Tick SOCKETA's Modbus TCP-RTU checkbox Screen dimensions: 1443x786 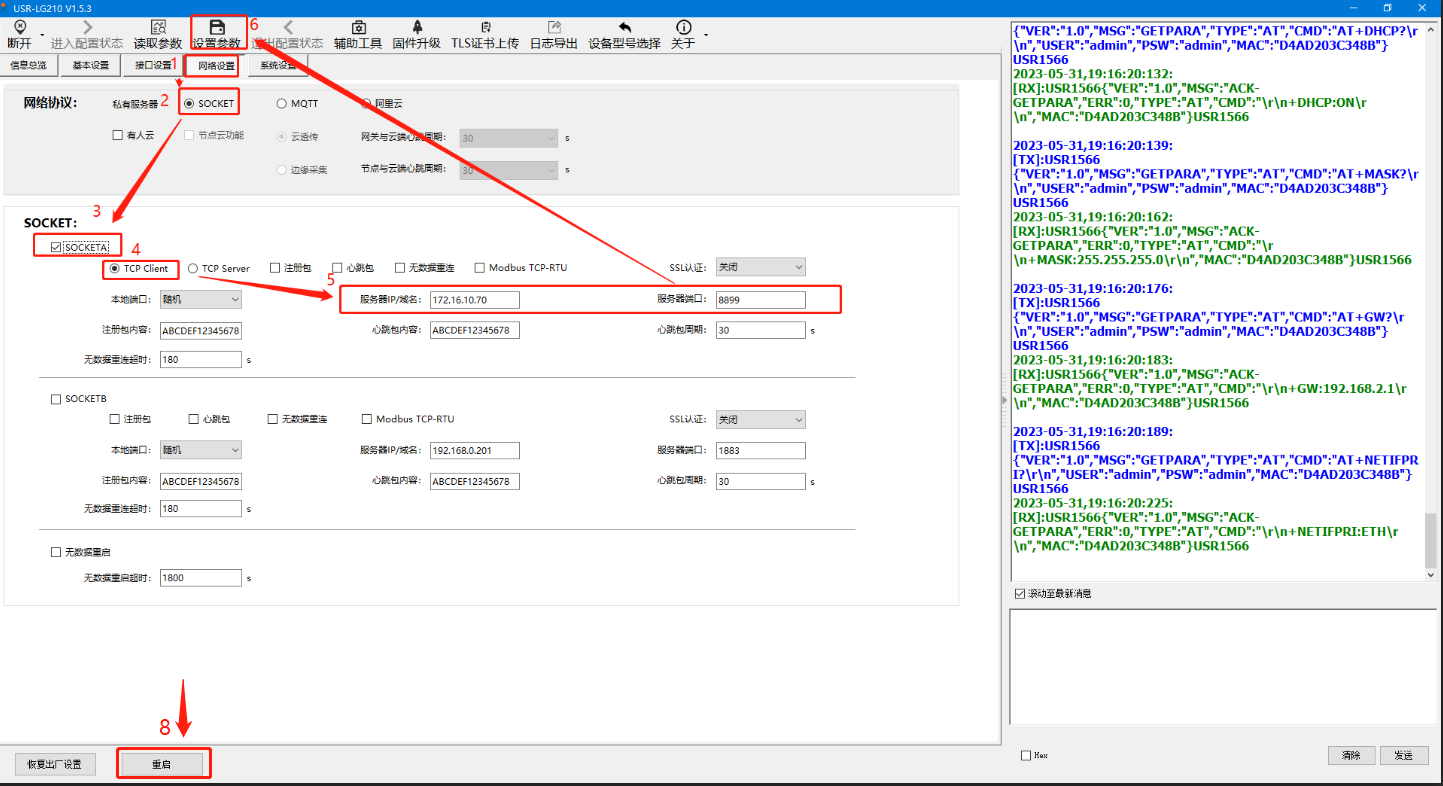[480, 268]
